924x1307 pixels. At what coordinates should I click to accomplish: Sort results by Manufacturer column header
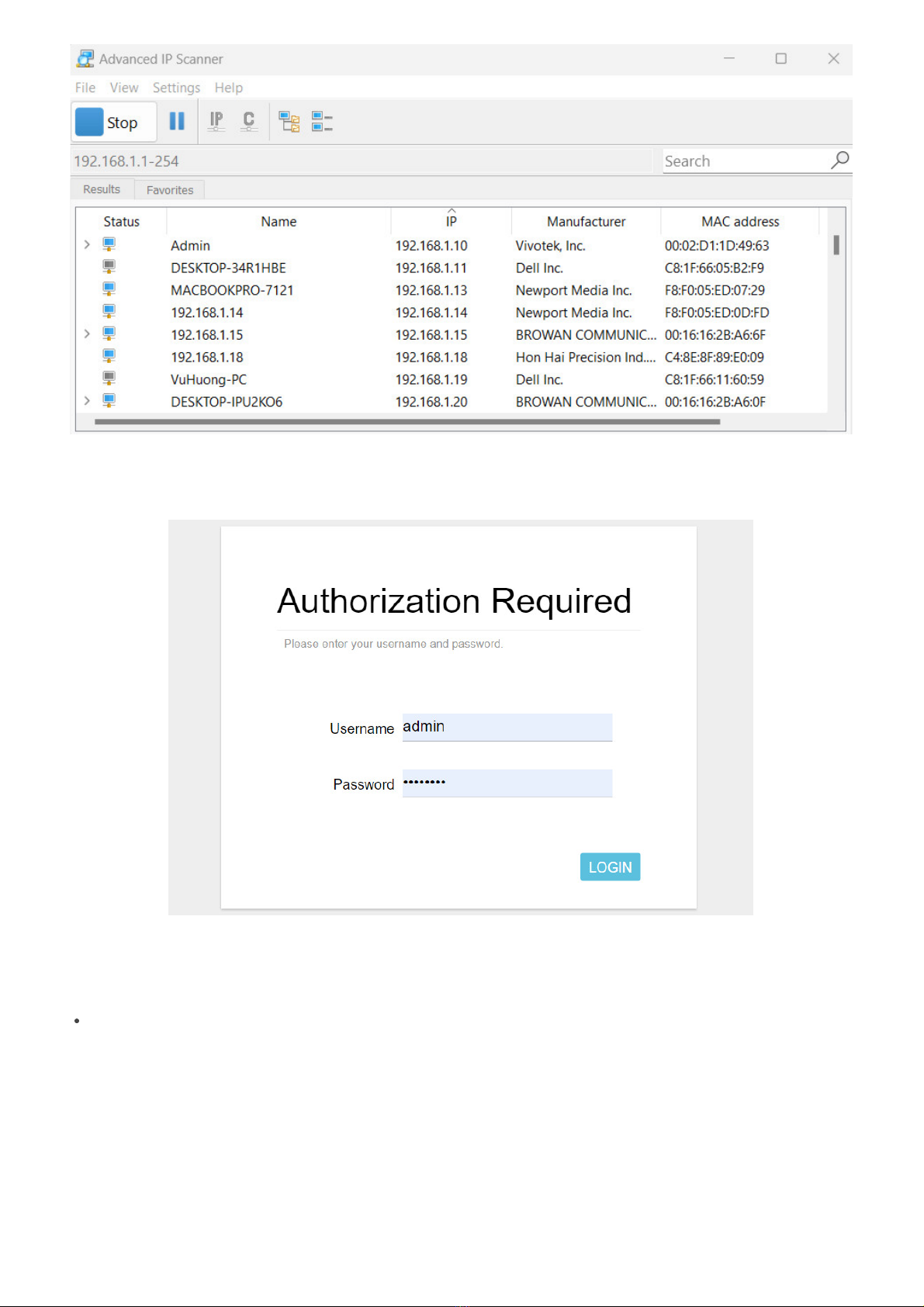tap(586, 222)
